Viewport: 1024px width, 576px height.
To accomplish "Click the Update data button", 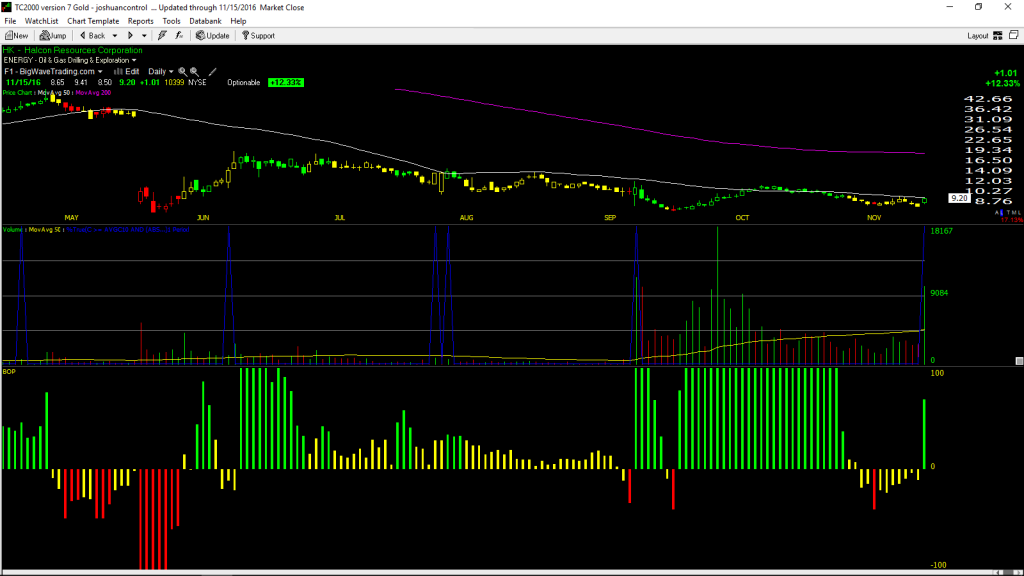I will [x=213, y=36].
